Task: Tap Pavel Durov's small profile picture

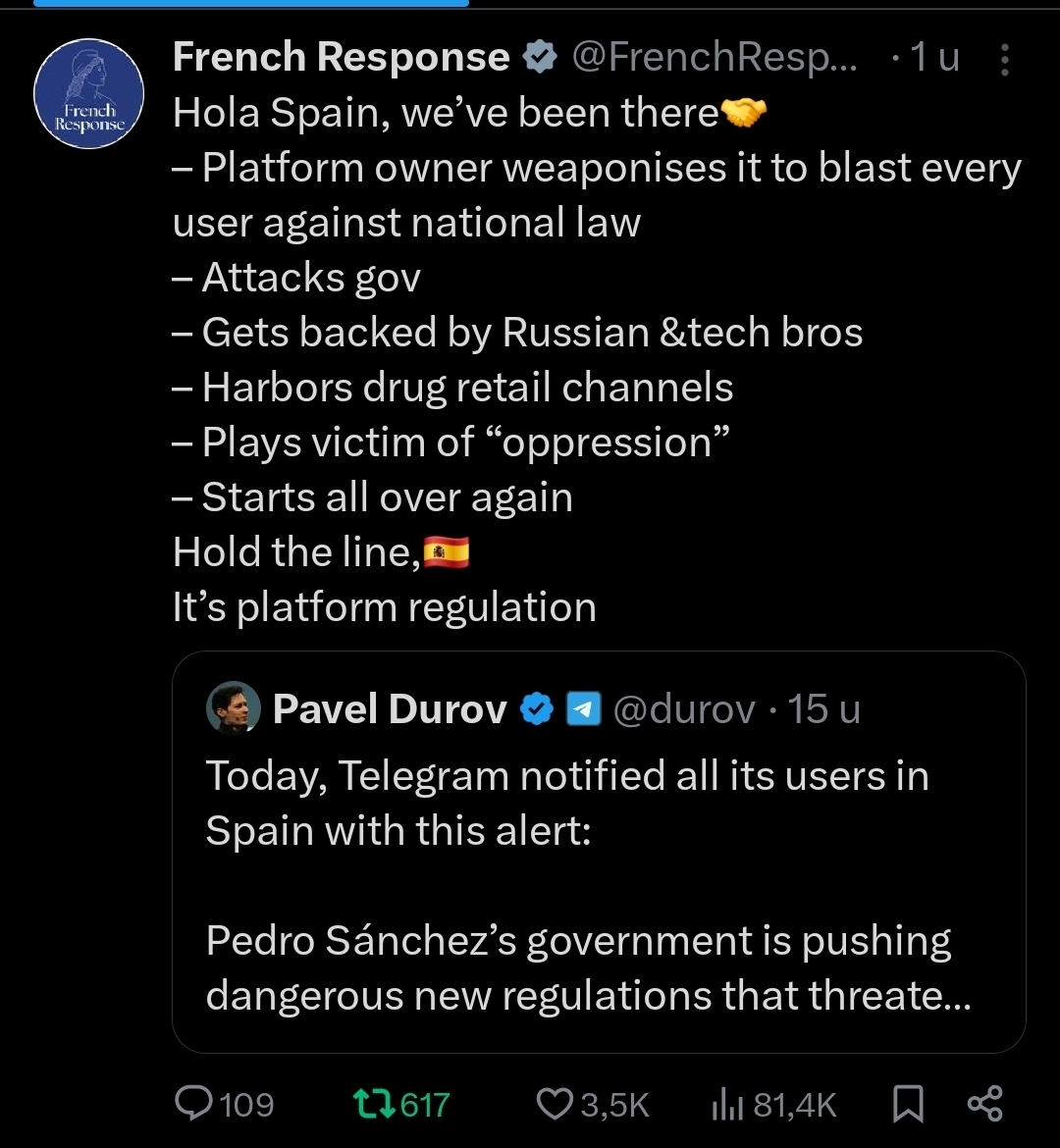Action: [x=234, y=708]
